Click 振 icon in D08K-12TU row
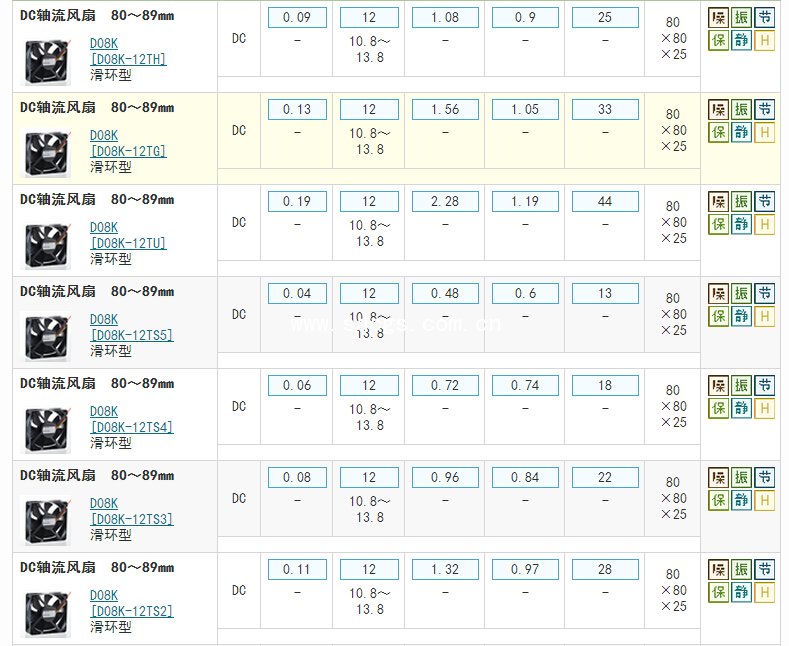The width and height of the screenshot is (789, 646). point(741,202)
